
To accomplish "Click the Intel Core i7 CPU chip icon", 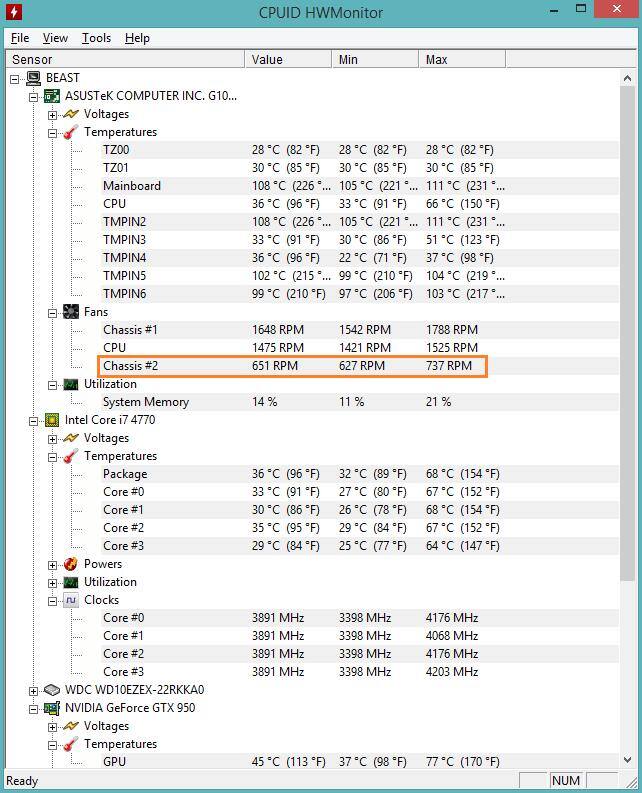I will pyautogui.click(x=52, y=420).
